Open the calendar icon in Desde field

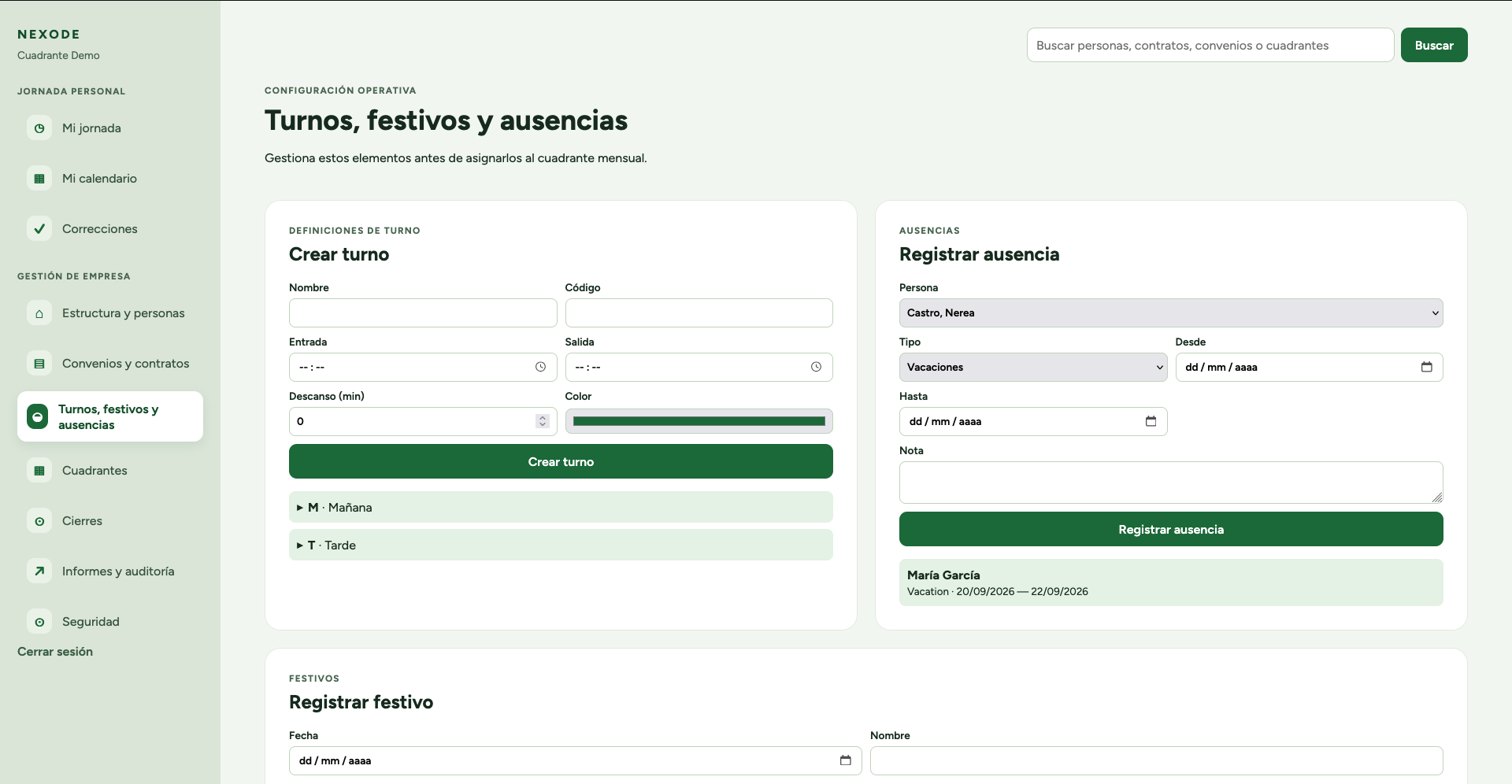(1426, 367)
